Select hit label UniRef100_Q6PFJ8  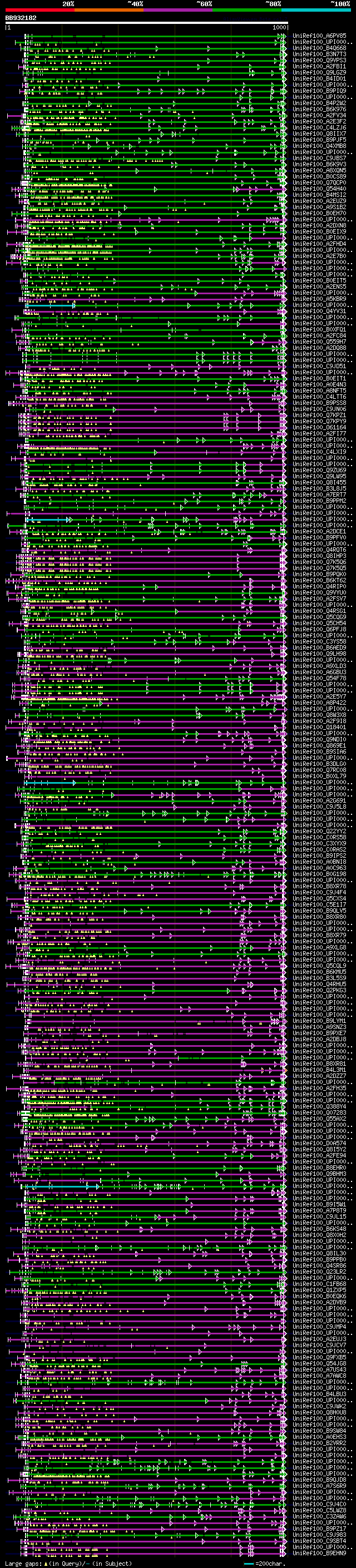pos(319,629)
